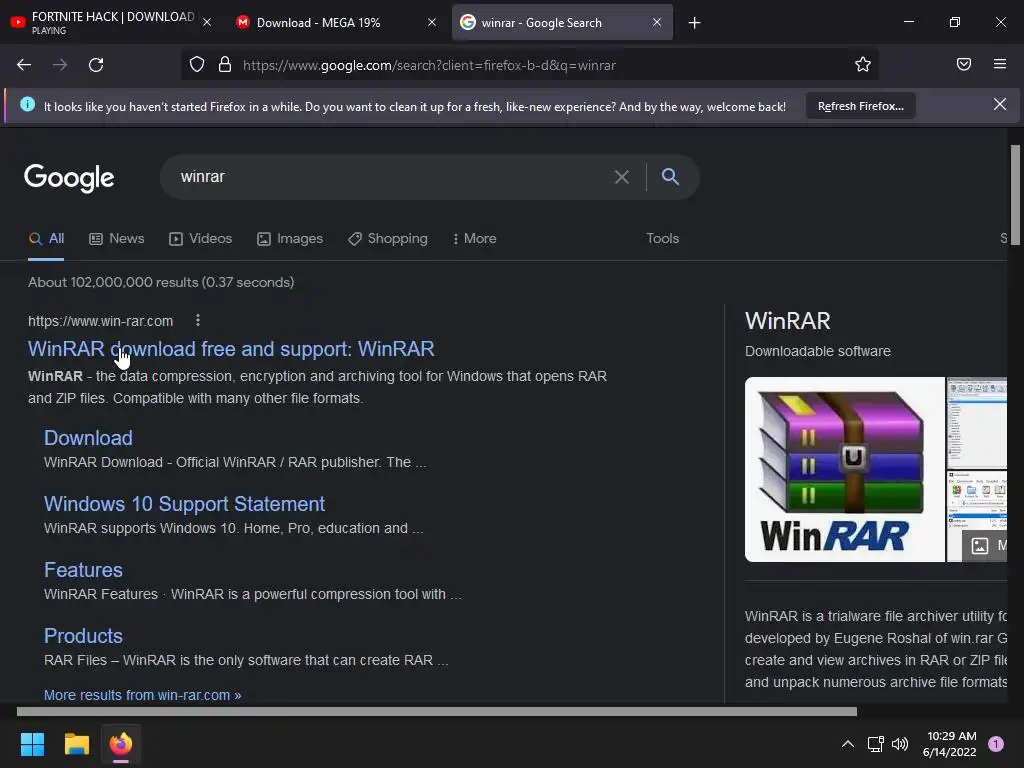Open the Save to Pocket icon
The image size is (1024, 768).
click(x=964, y=64)
